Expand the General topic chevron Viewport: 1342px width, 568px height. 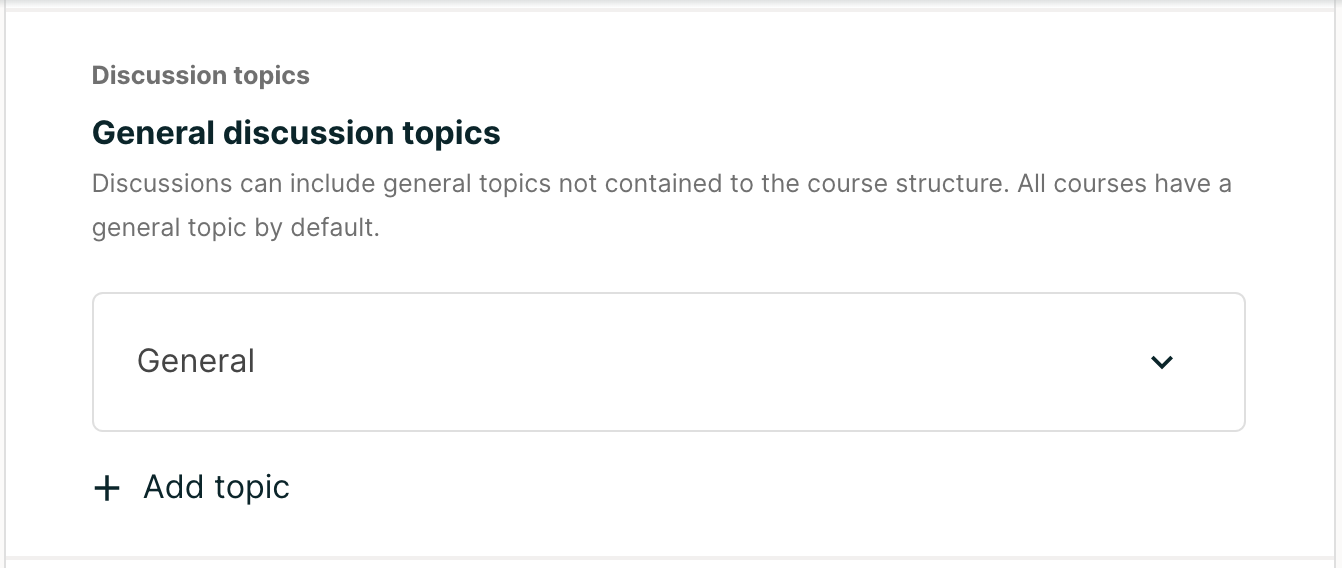1161,362
